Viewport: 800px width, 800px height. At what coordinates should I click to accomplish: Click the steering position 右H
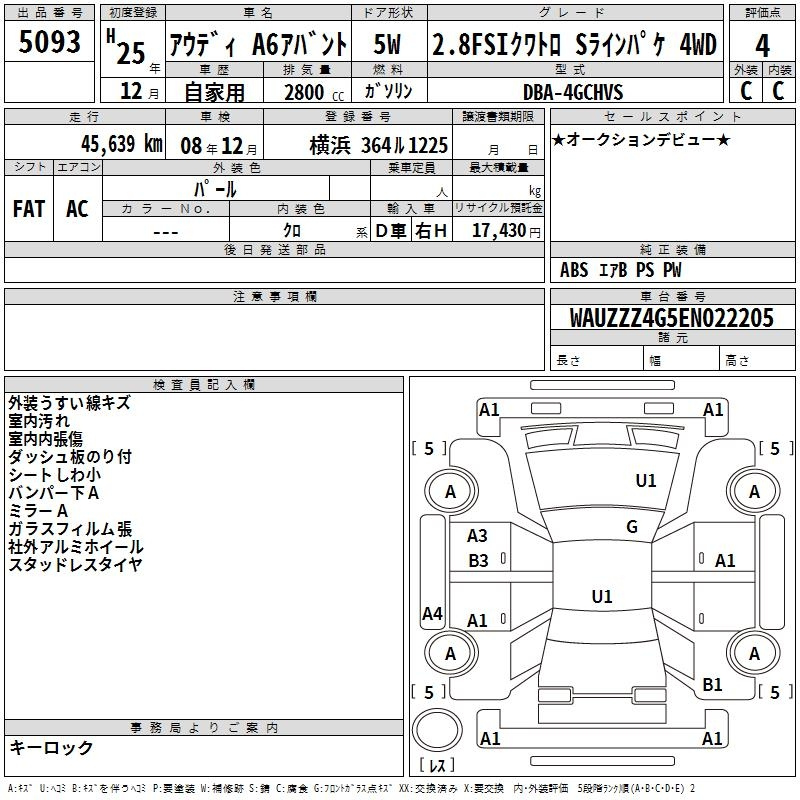tap(431, 231)
